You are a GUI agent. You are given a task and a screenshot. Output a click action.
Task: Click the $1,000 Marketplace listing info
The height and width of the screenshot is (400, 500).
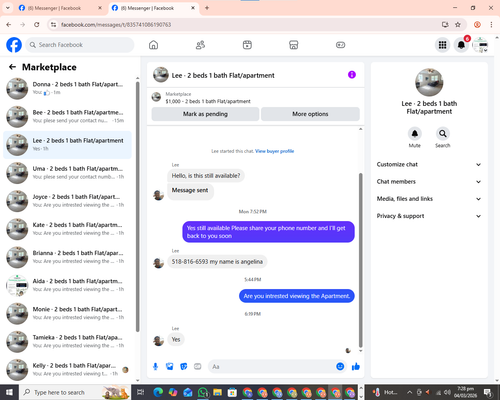(208, 98)
